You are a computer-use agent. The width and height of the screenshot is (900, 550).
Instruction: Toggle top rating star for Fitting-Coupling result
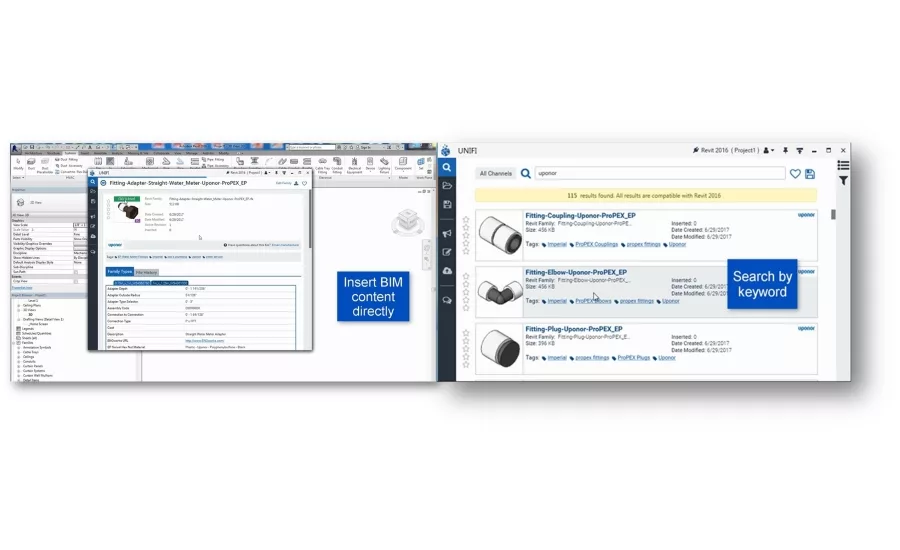point(466,220)
